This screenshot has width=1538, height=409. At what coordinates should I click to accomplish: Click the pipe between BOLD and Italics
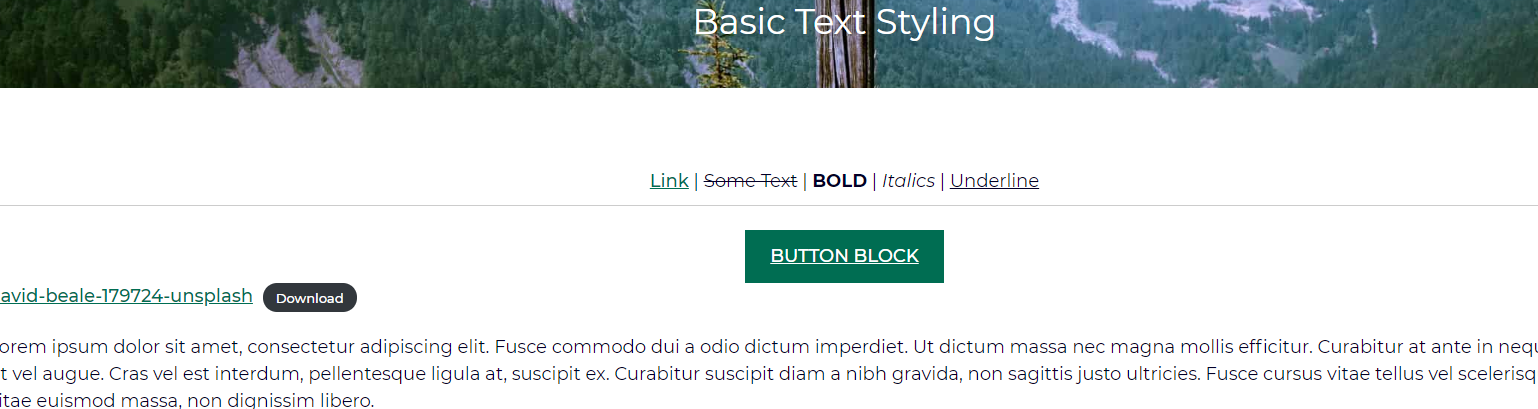pyautogui.click(x=875, y=181)
